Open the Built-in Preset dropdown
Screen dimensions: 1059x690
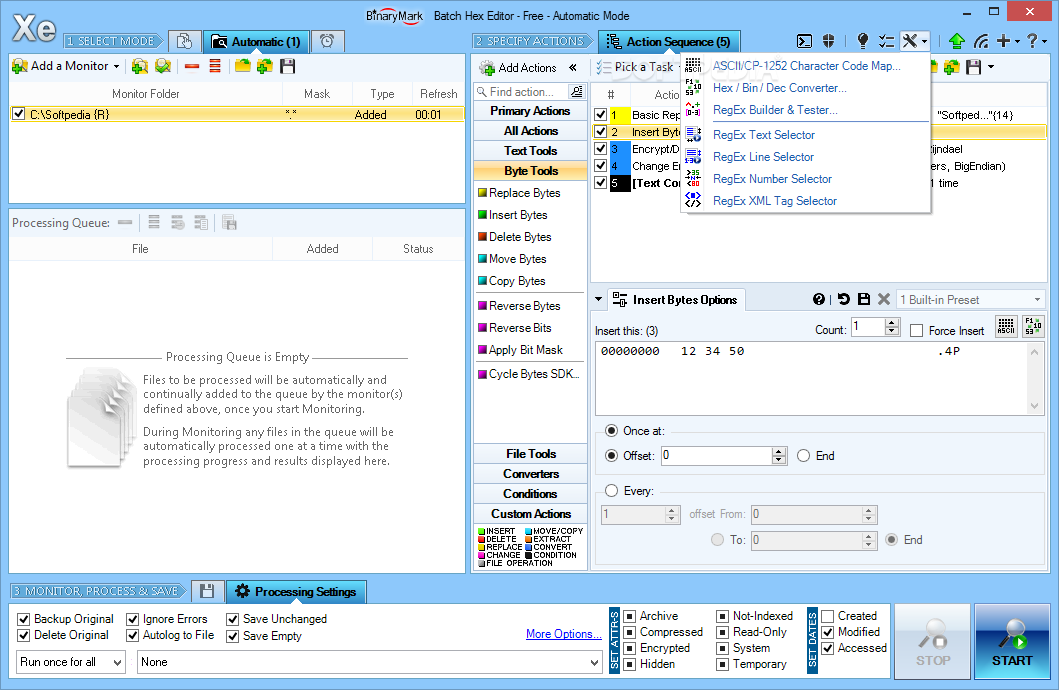tap(1037, 299)
